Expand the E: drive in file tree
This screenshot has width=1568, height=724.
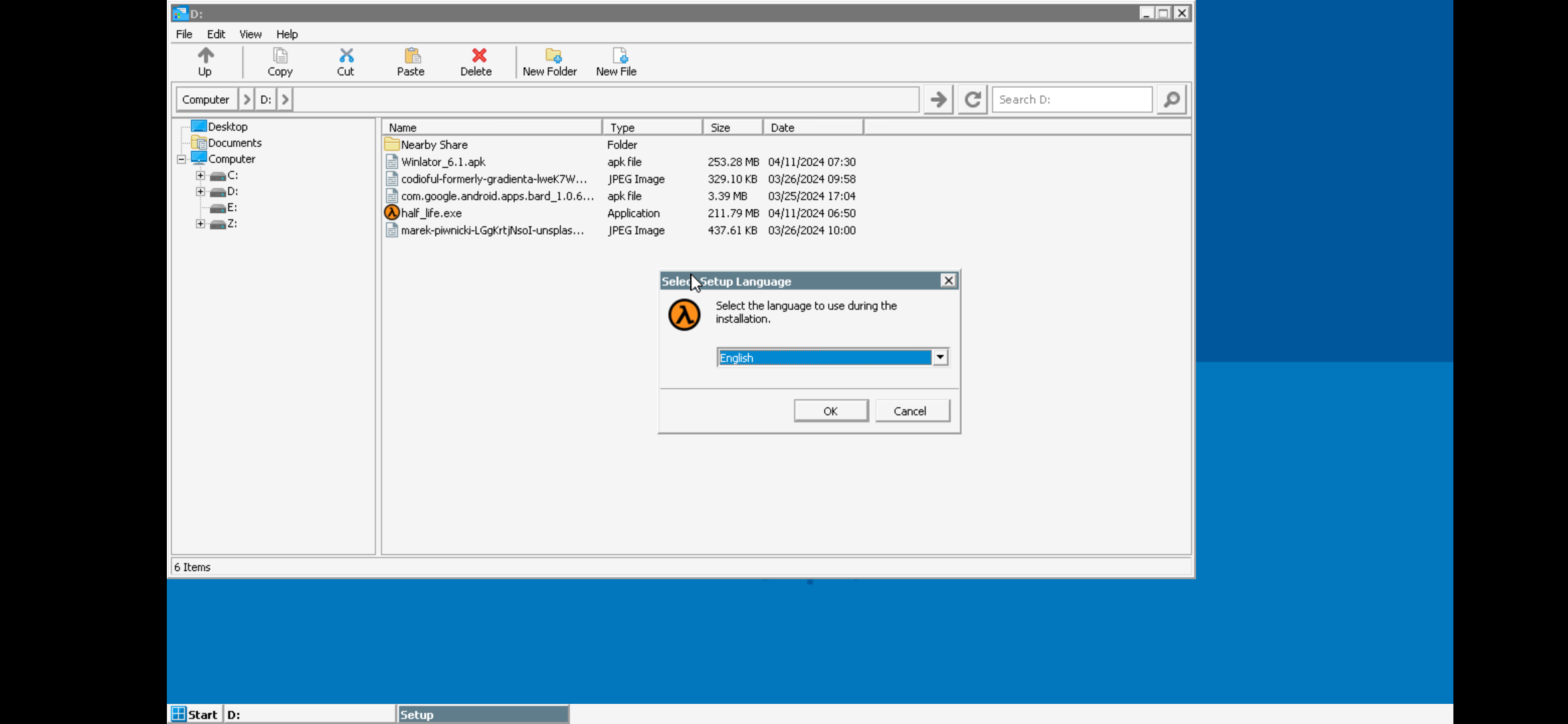(x=200, y=207)
